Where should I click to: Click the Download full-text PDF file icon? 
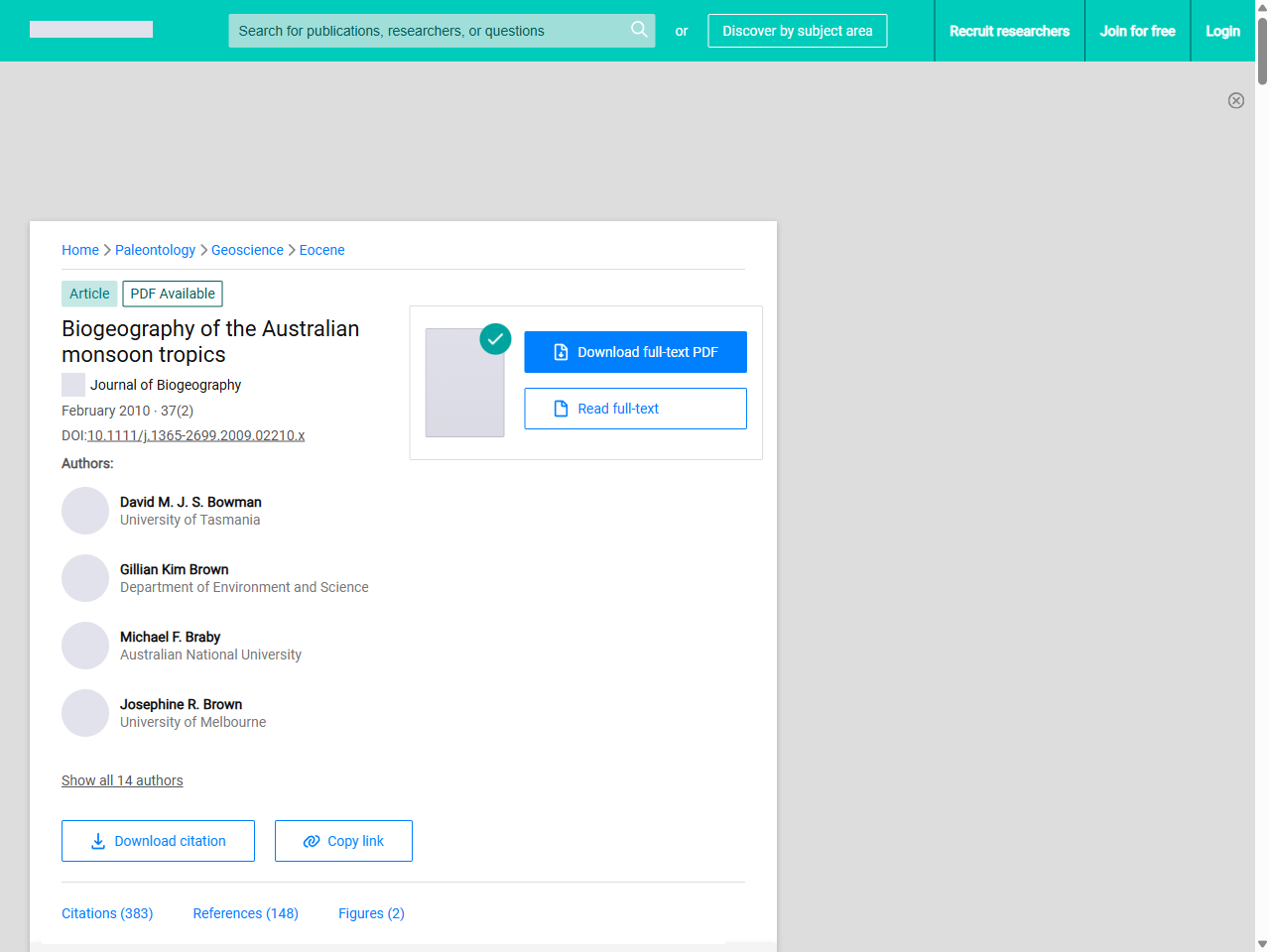click(x=561, y=351)
